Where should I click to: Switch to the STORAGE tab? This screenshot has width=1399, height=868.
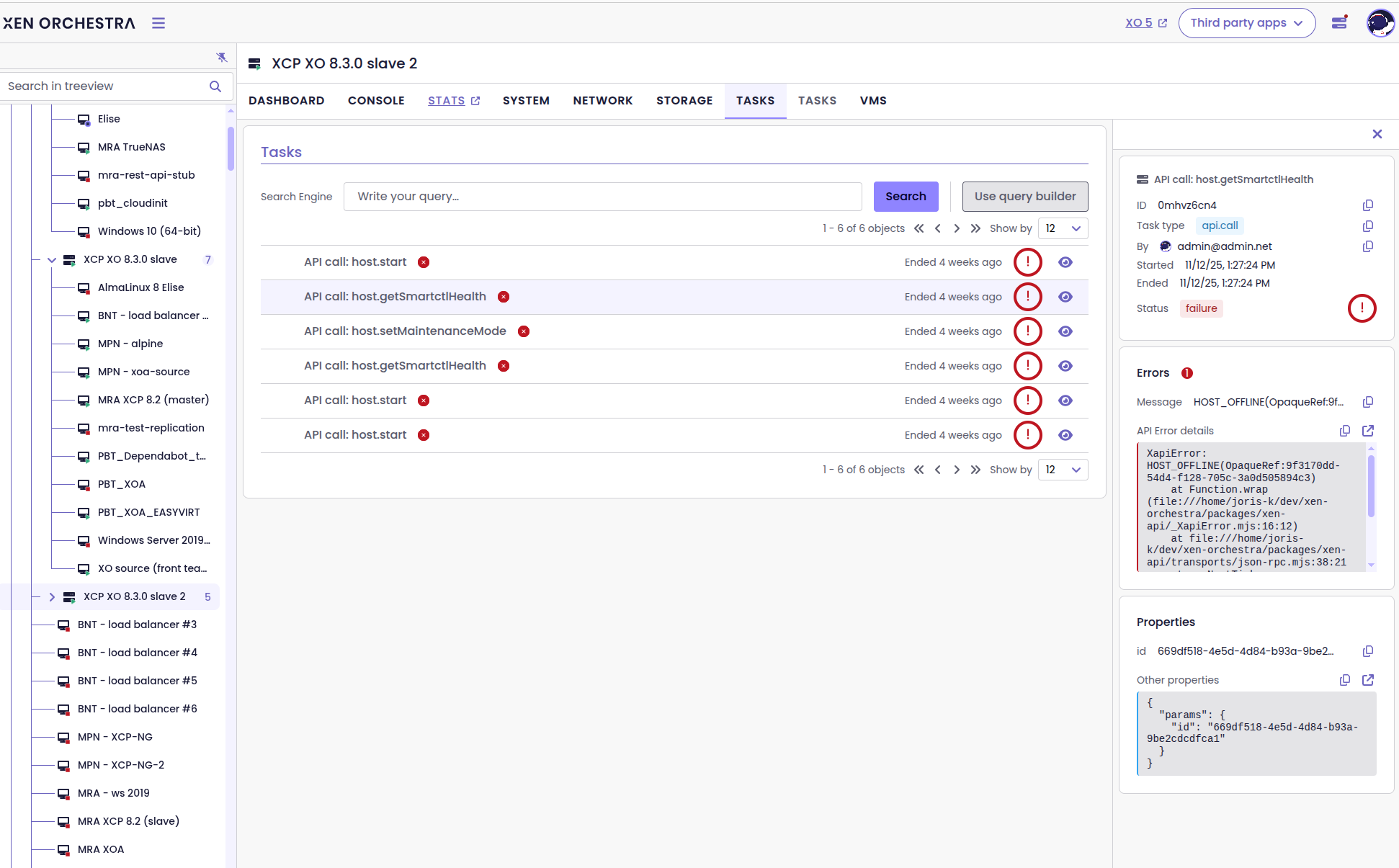(684, 101)
